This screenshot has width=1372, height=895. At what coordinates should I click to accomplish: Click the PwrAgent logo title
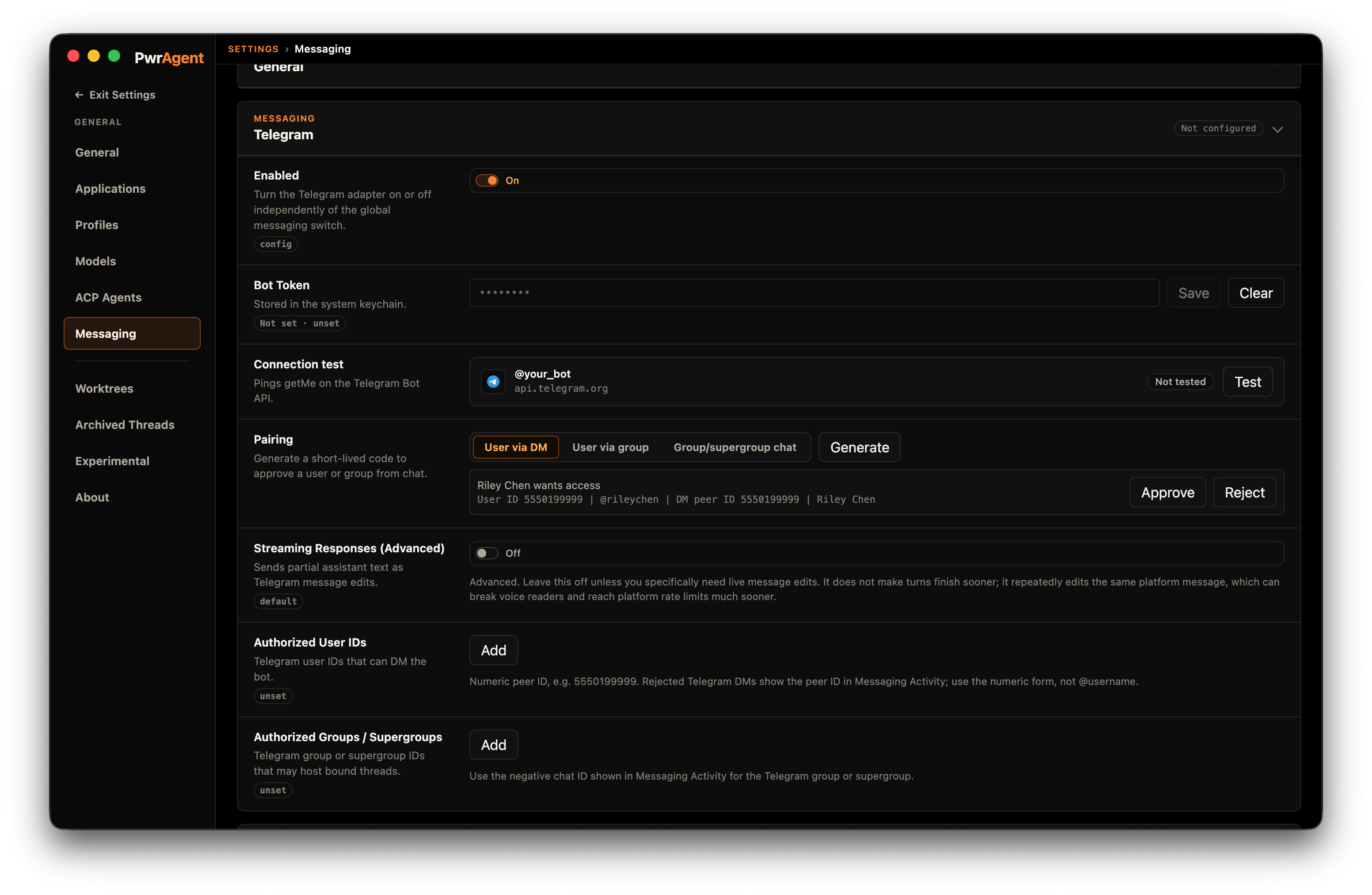click(x=169, y=57)
